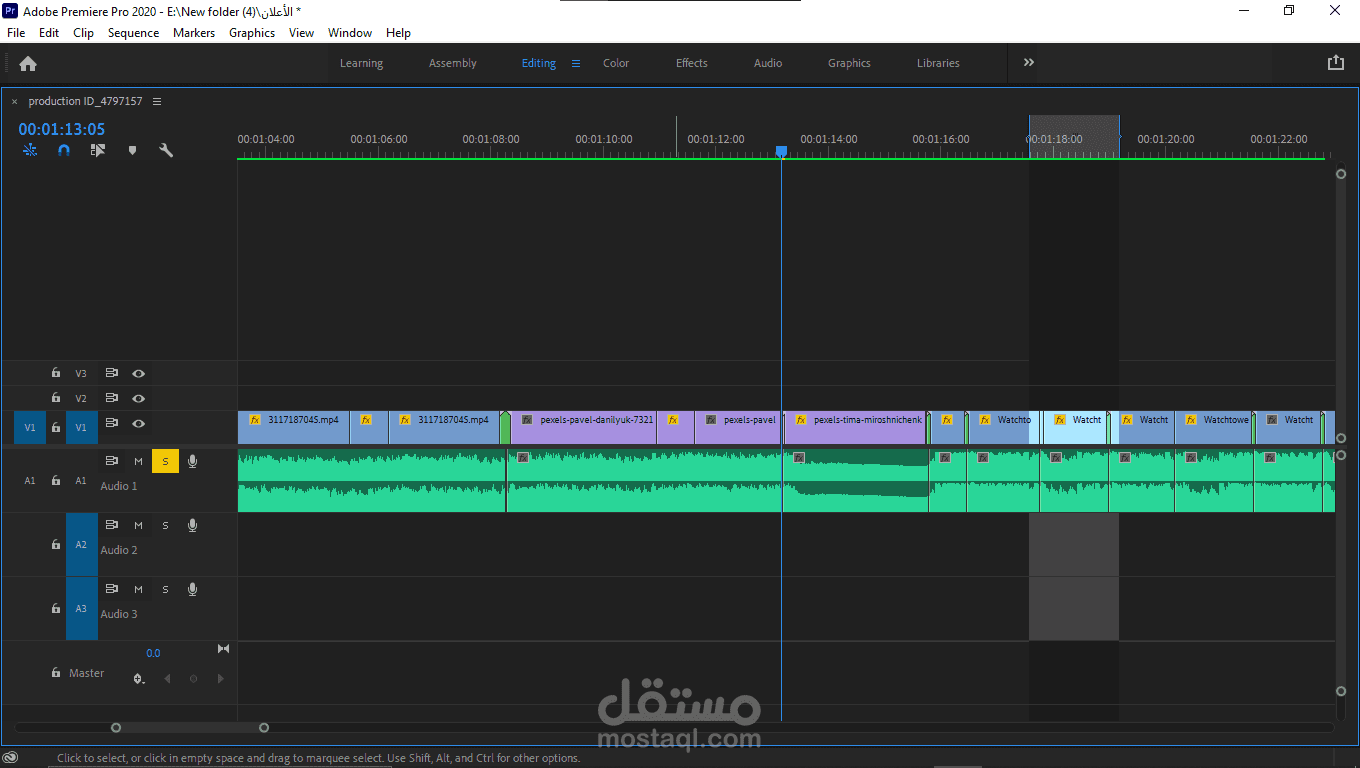Screen dimensions: 1360x768
Task: Enable voice-over record on Audio 2
Action: pos(193,525)
